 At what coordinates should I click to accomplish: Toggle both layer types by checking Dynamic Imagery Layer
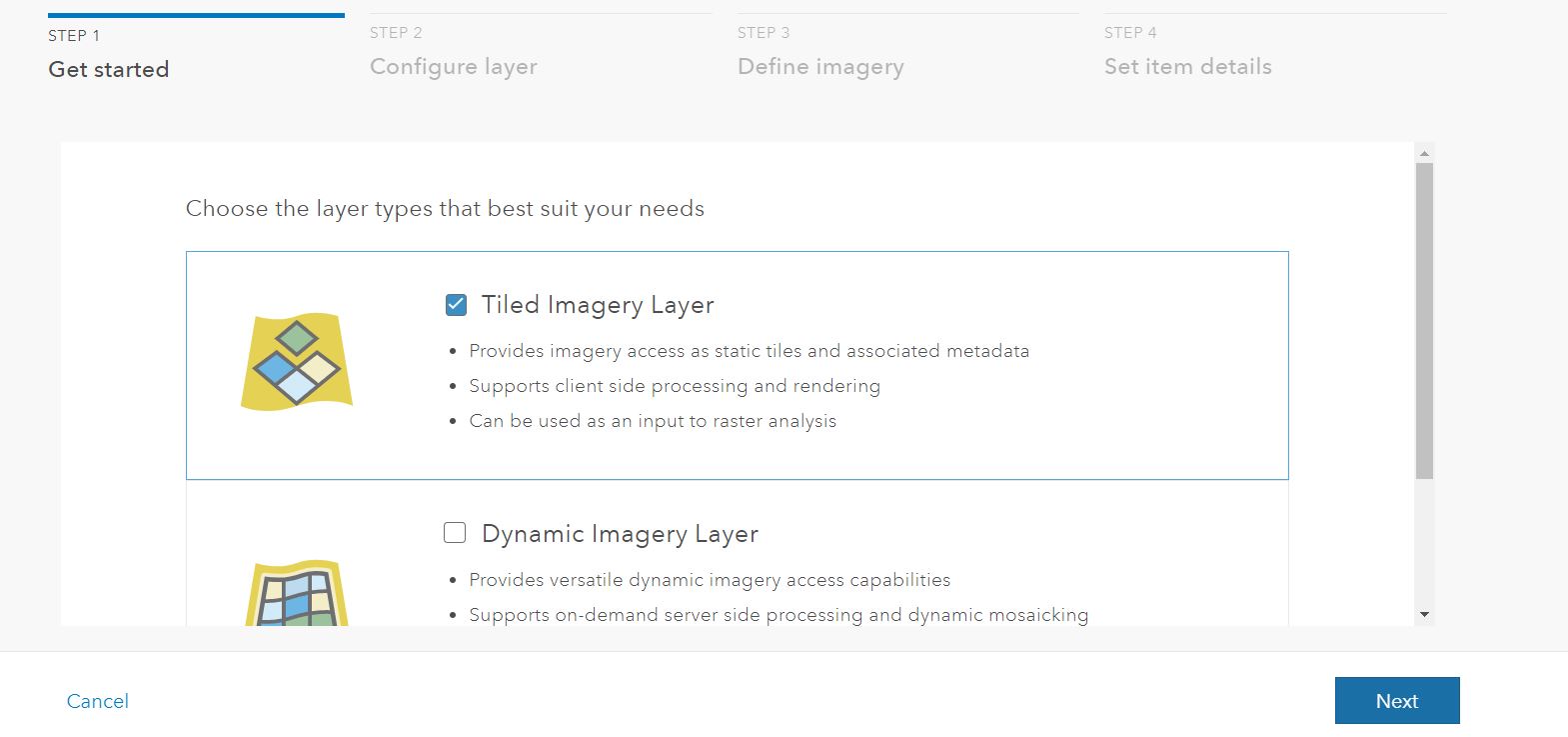coord(455,533)
